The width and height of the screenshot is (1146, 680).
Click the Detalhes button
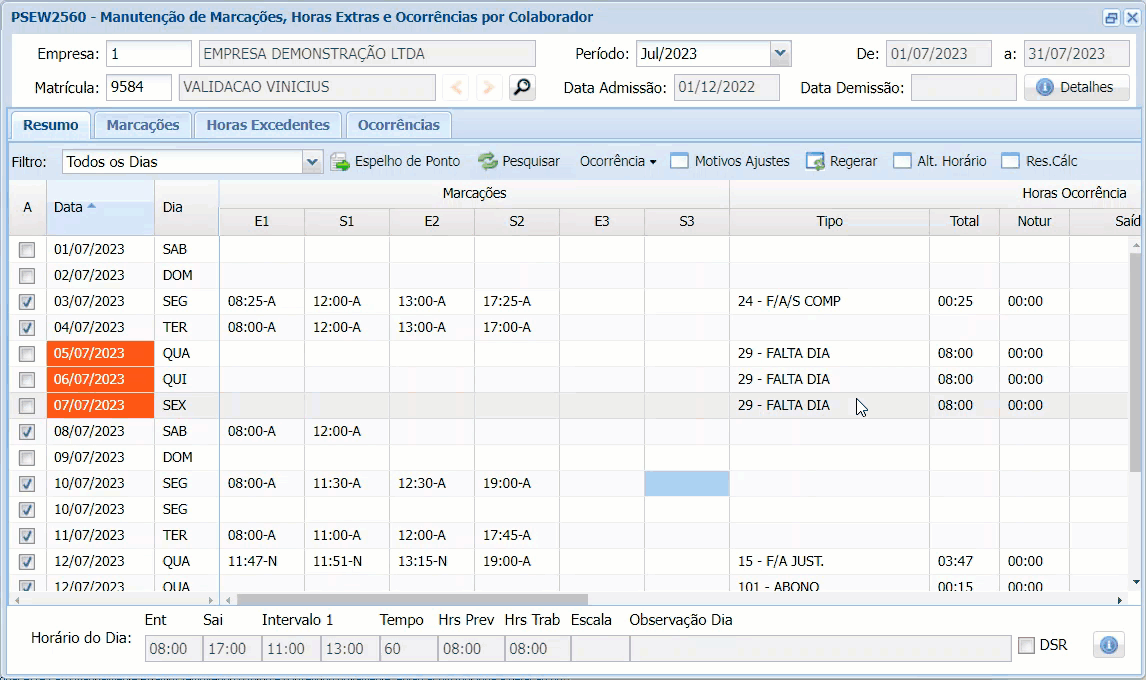pyautogui.click(x=1076, y=88)
